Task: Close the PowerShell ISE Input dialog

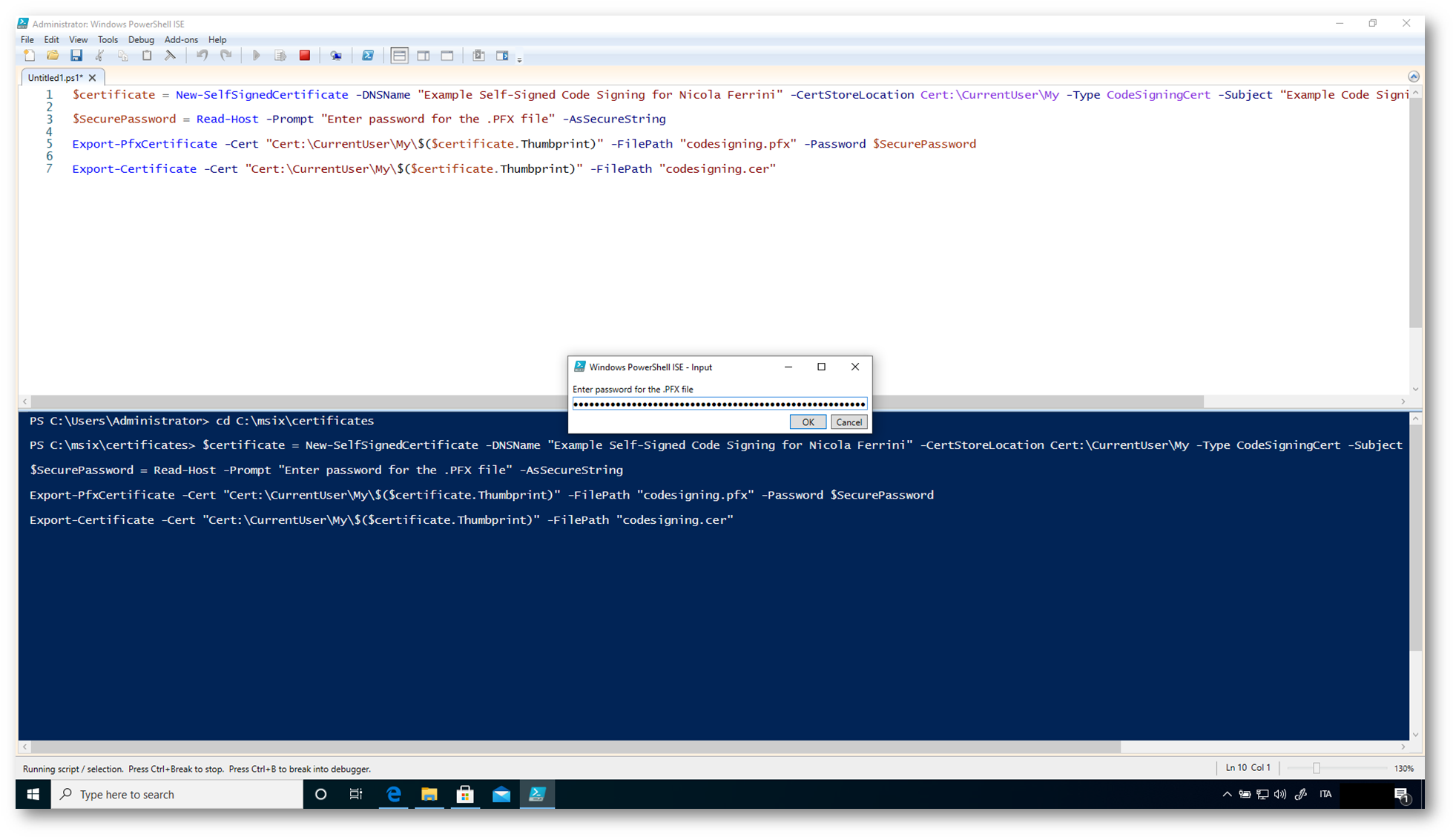Action: tap(855, 367)
